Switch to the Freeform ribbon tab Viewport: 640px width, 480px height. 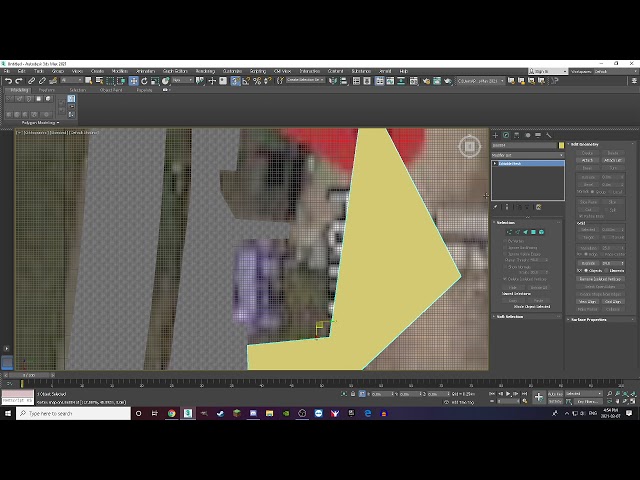coord(46,90)
